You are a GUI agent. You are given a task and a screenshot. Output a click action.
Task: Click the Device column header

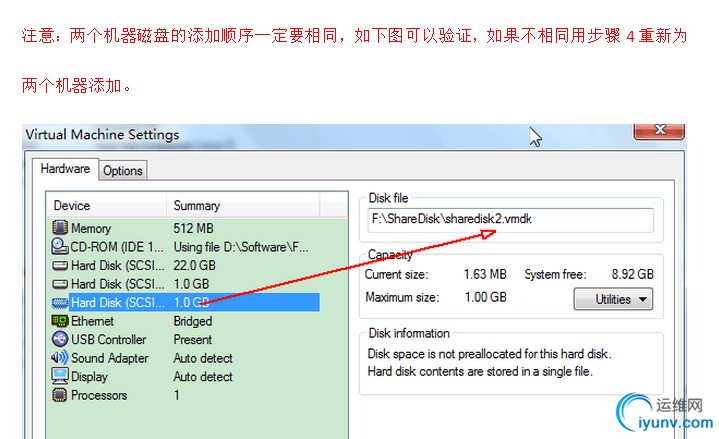click(x=106, y=206)
